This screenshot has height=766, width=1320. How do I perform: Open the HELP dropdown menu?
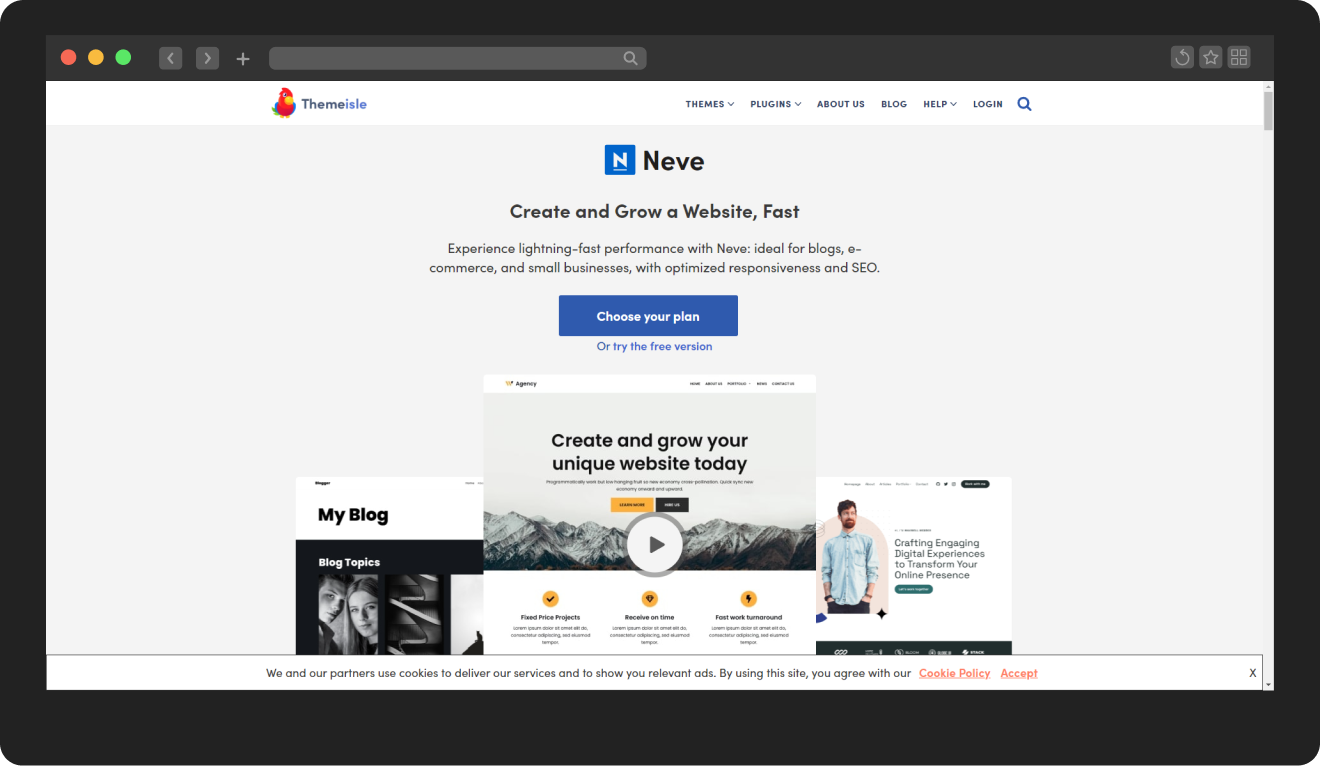click(x=939, y=103)
